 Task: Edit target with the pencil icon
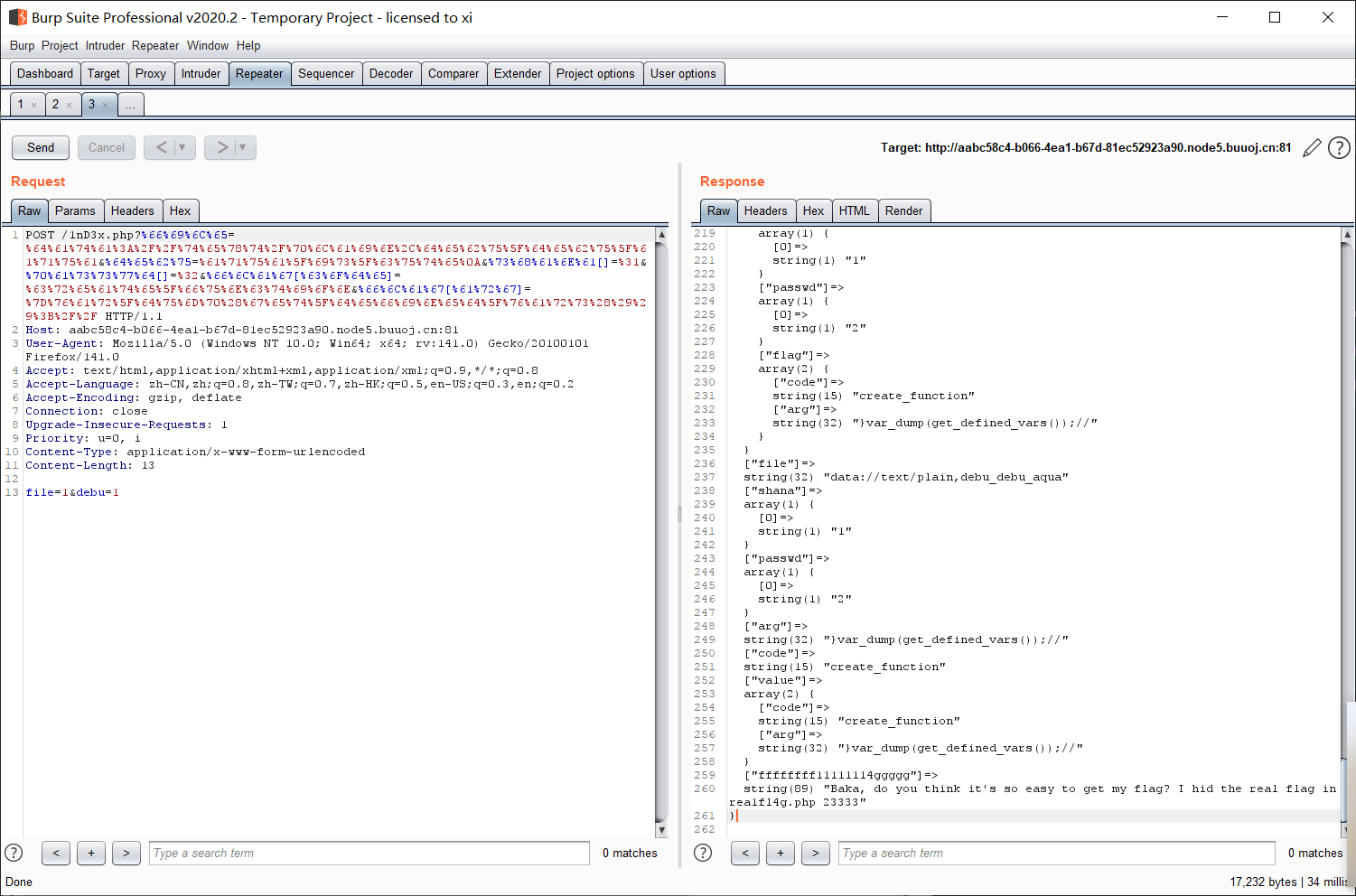[1312, 148]
